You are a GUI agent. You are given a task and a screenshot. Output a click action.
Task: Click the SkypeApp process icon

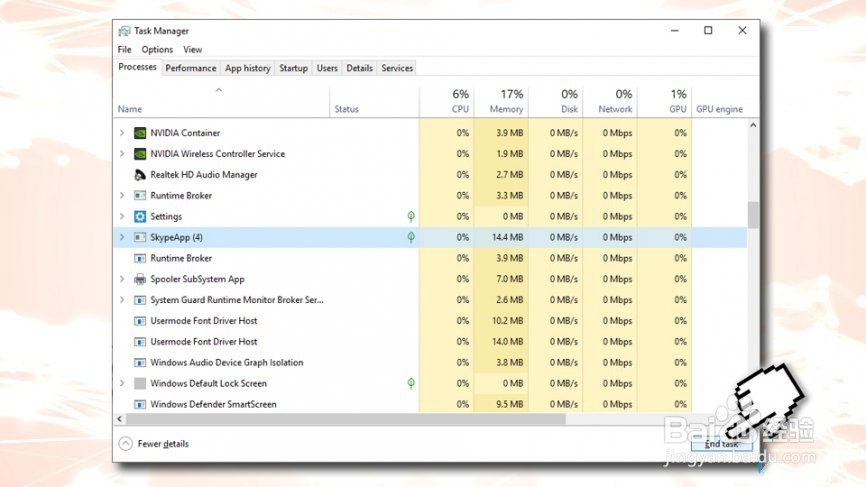pos(140,237)
